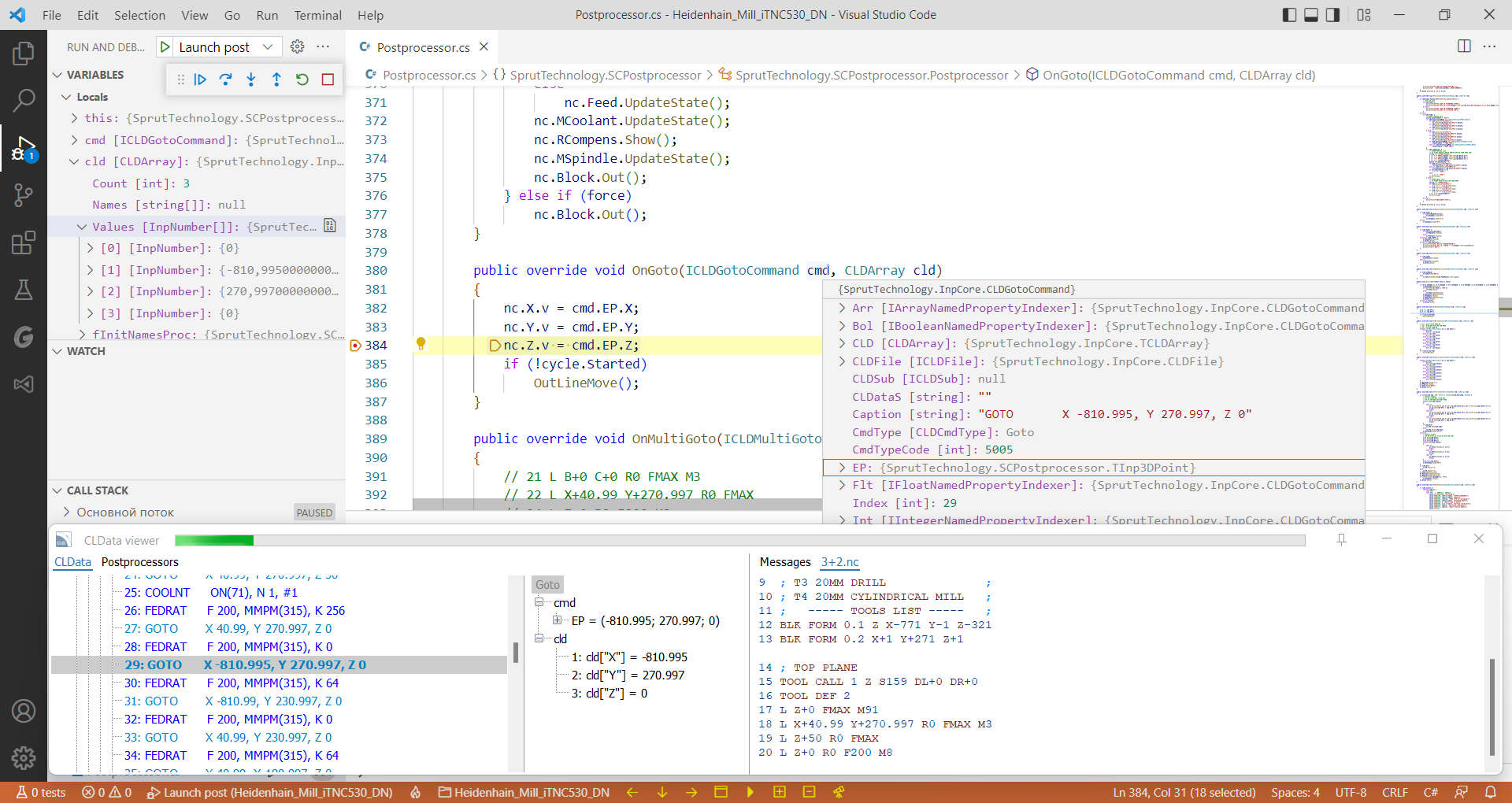The image size is (1512, 803).
Task: Stop debugging via the red square icon
Action: tap(328, 79)
